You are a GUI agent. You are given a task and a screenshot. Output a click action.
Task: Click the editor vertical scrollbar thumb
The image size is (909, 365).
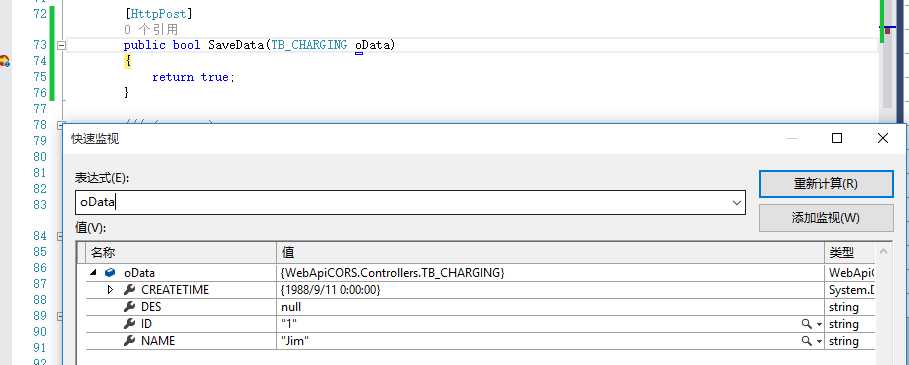888,70
